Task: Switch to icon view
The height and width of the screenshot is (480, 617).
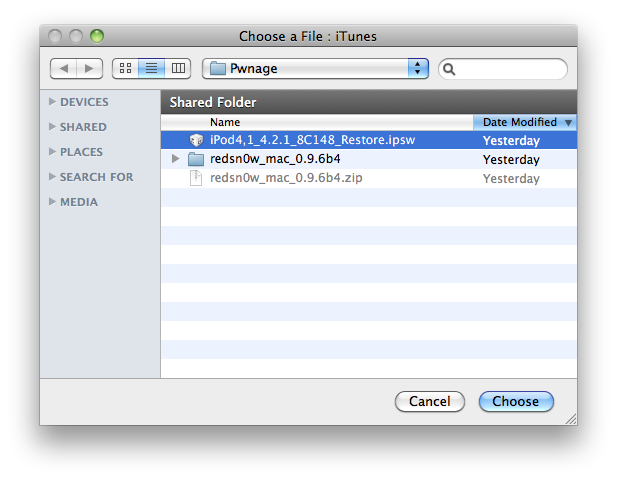Action: point(125,68)
